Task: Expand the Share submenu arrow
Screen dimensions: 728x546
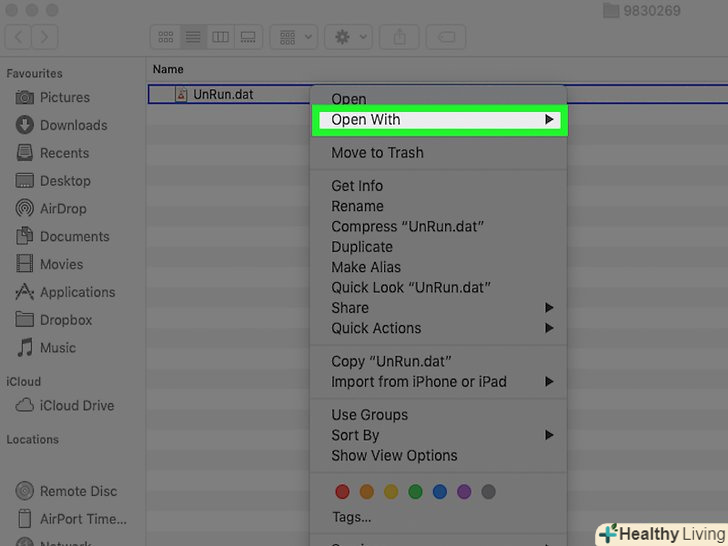Action: pyautogui.click(x=549, y=308)
